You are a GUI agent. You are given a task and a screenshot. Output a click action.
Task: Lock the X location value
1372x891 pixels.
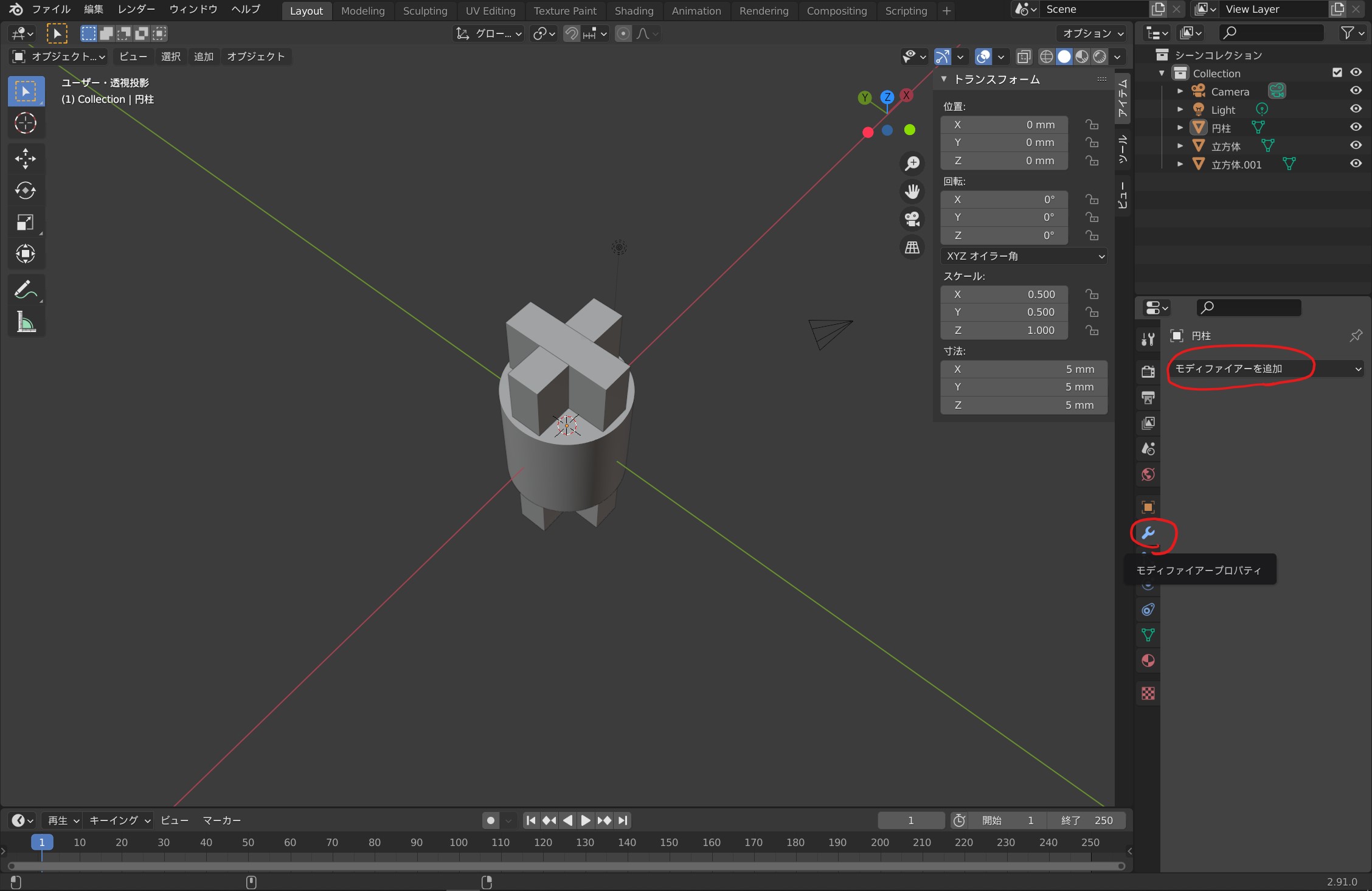tap(1092, 125)
